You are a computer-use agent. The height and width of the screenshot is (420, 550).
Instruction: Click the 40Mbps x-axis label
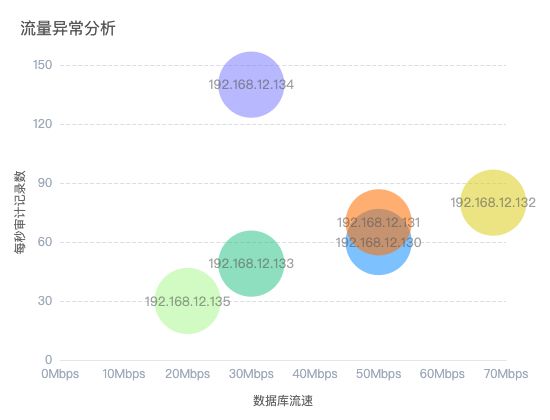click(x=315, y=374)
